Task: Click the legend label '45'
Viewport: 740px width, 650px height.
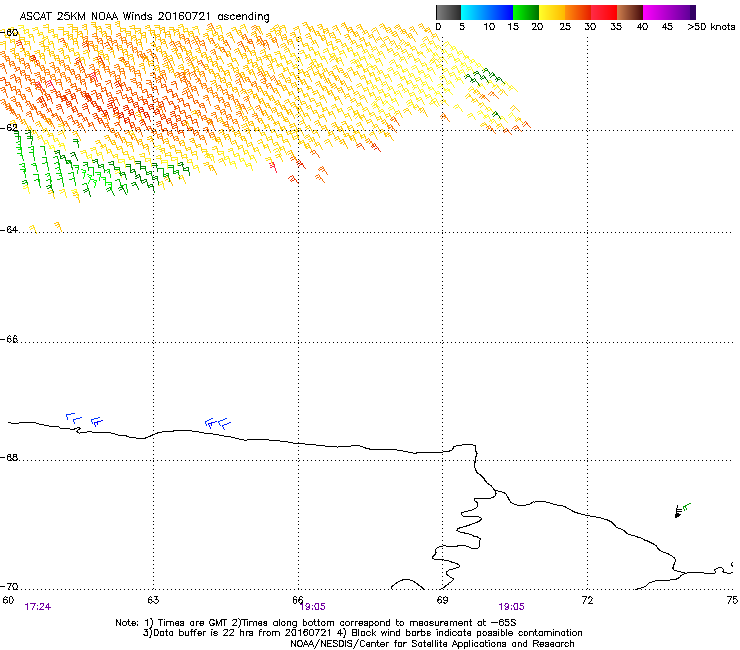Action: coord(667,26)
